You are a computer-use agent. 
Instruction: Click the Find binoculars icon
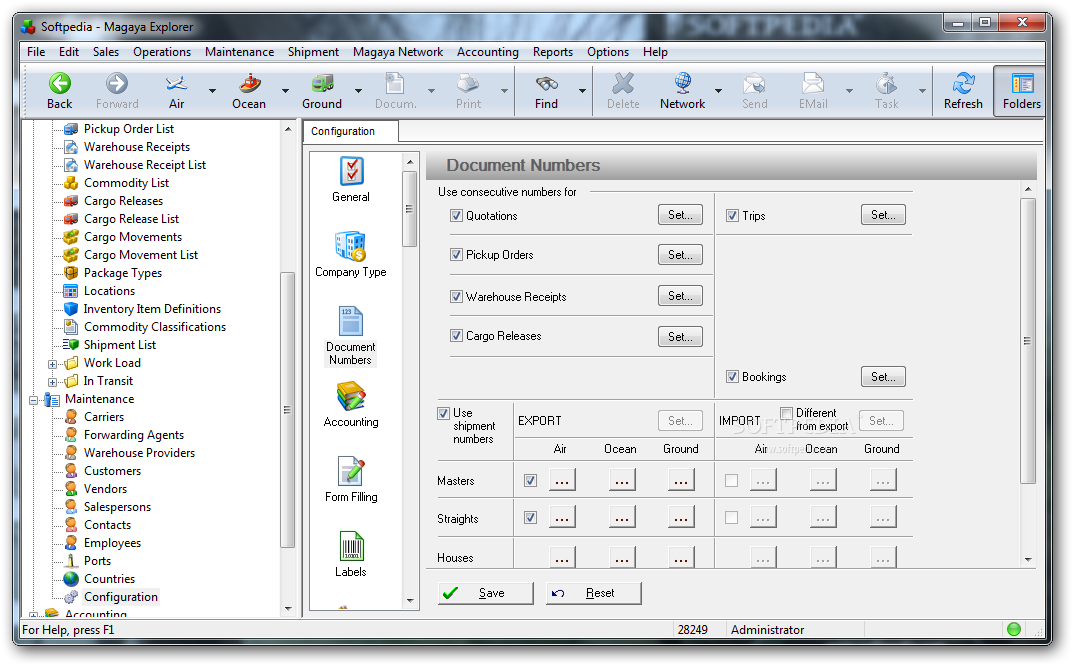click(x=546, y=84)
